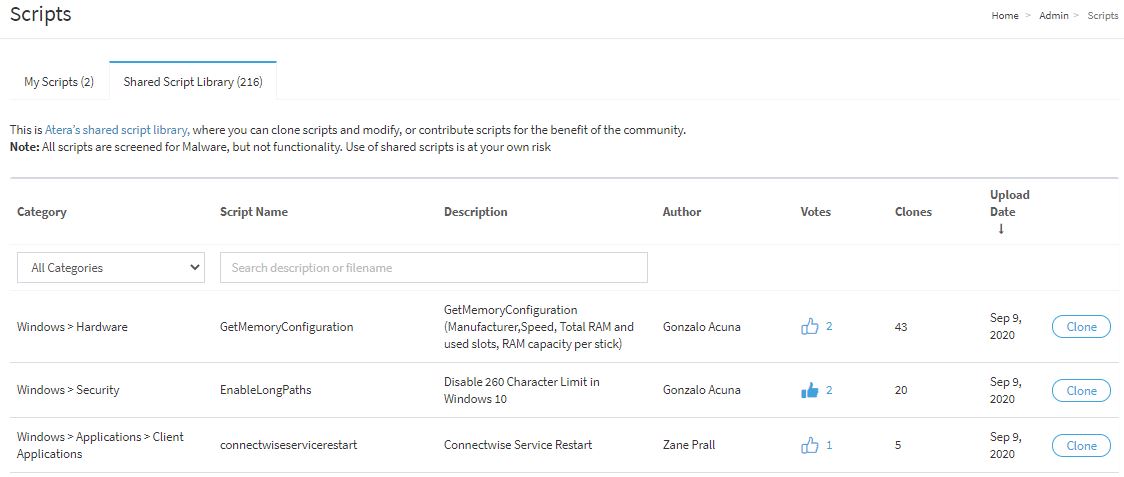Image resolution: width=1124 pixels, height=477 pixels.
Task: Click the Author column header
Action: click(682, 212)
